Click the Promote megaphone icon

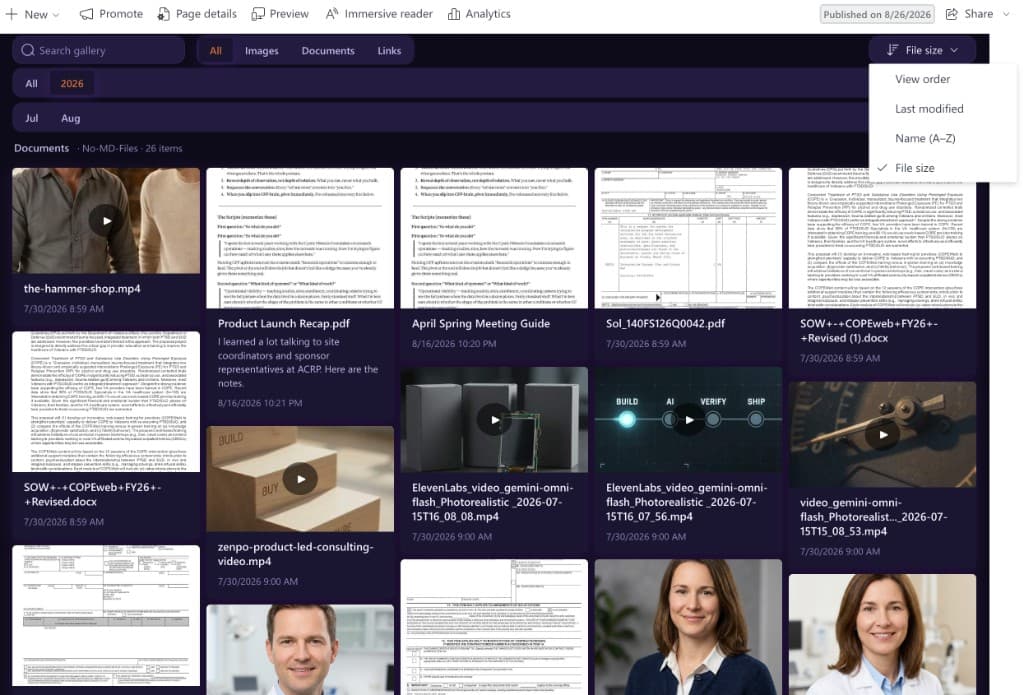[x=86, y=14]
